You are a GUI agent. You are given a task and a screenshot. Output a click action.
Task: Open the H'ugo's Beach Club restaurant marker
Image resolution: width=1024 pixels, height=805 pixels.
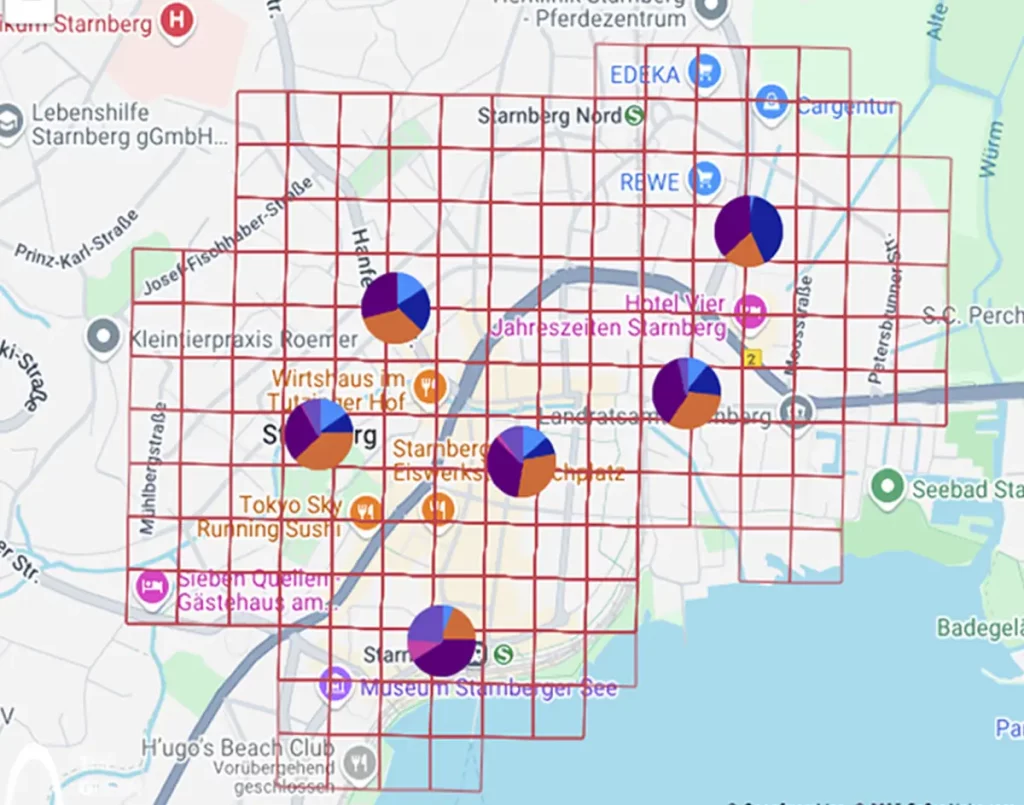point(358,764)
